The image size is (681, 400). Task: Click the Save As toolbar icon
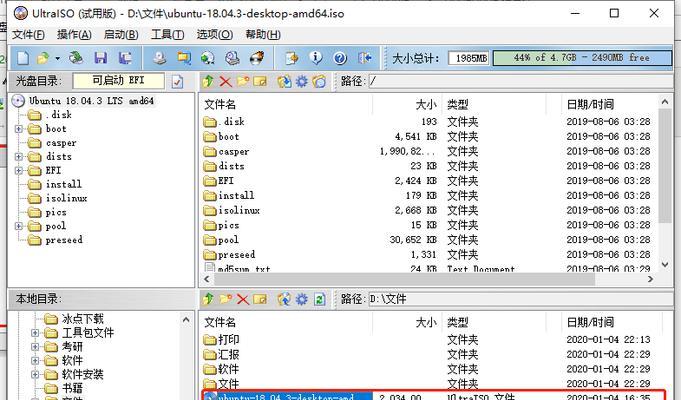point(126,58)
